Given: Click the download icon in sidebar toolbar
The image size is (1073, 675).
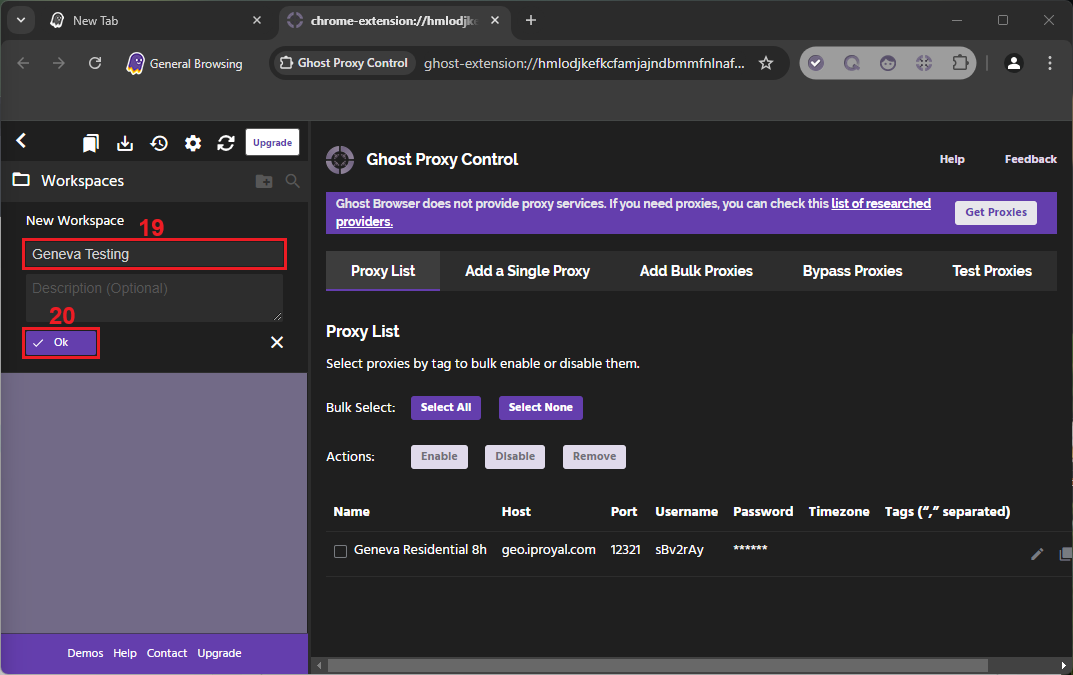Looking at the screenshot, I should tap(125, 143).
